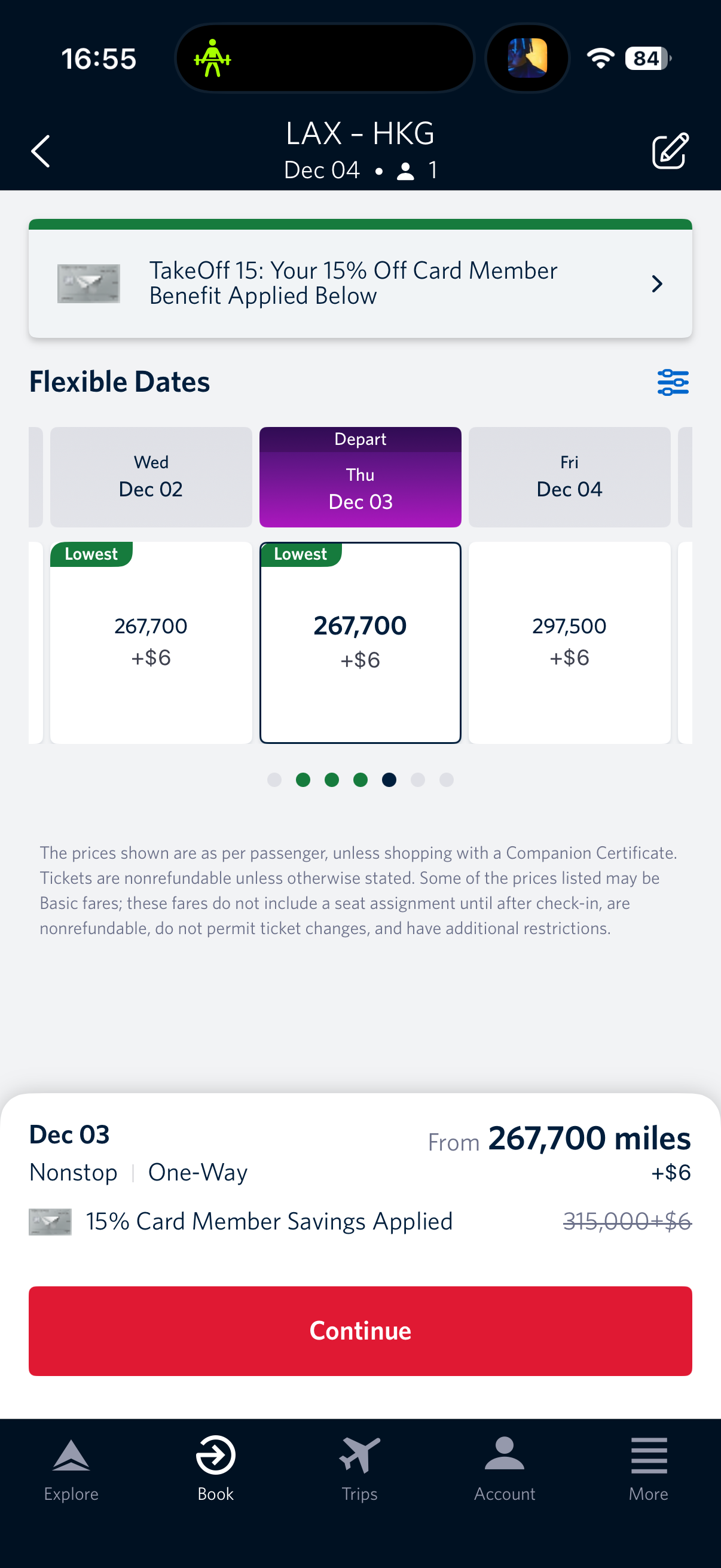Select the highlighted 267,700 fare for Dec 03
721x1568 pixels.
(x=360, y=642)
